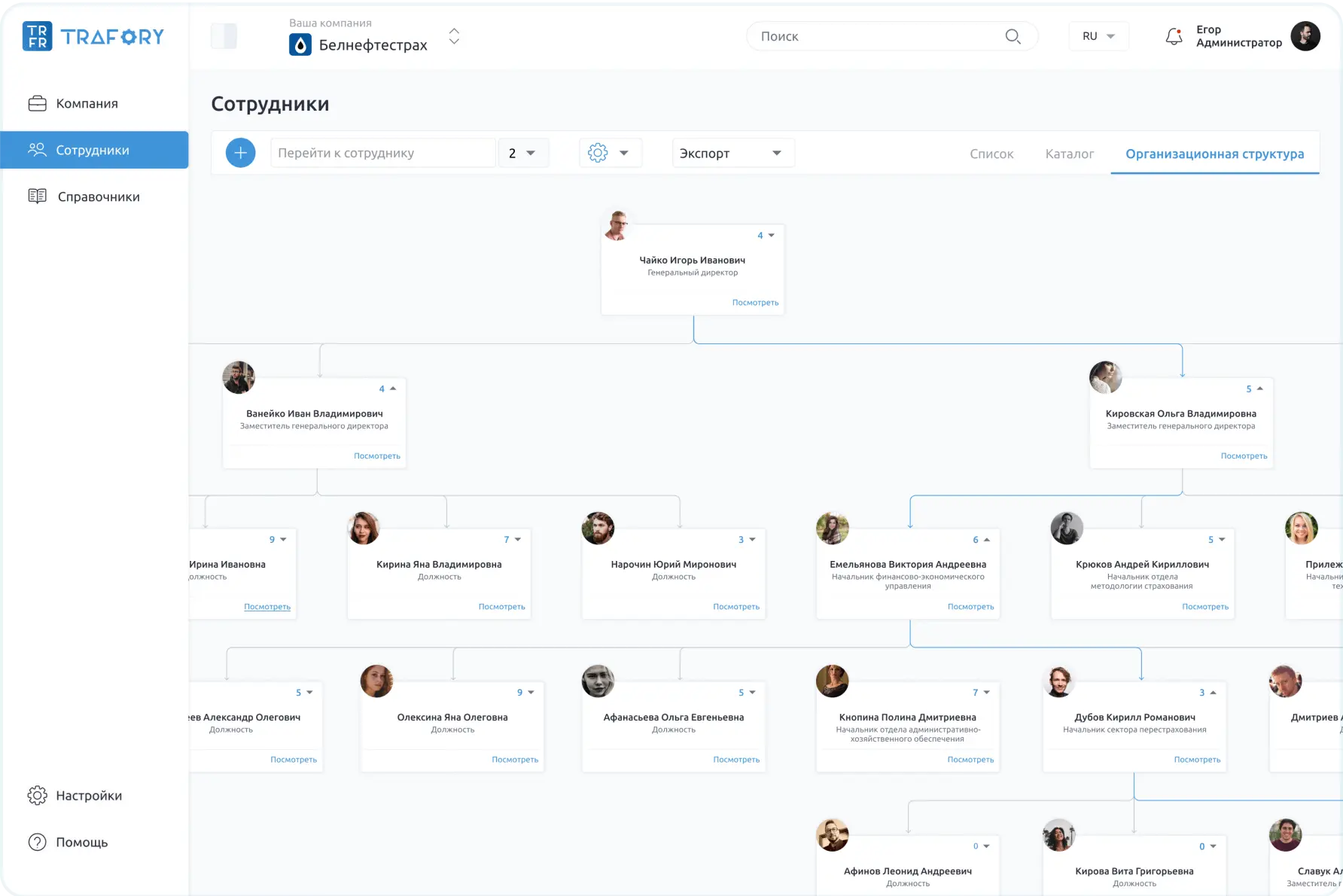Open the gear settings dropdown in toolbar

609,154
